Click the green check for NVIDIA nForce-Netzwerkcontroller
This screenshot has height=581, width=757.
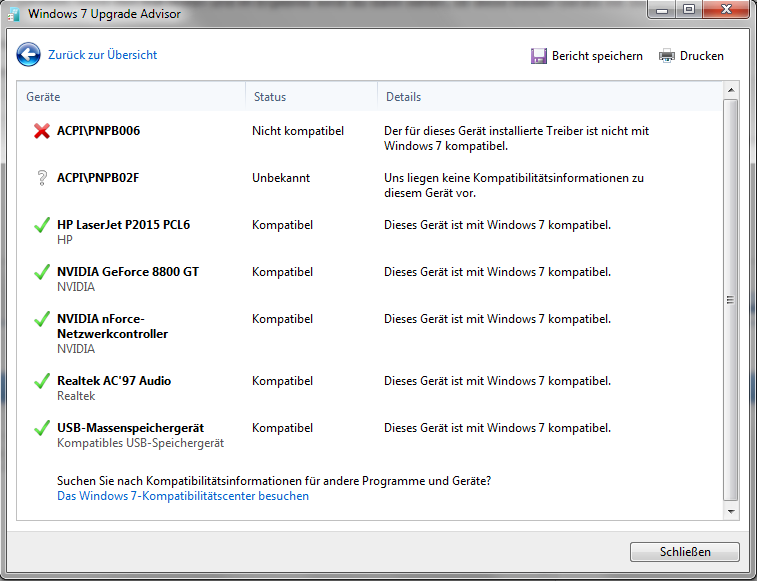coord(42,318)
